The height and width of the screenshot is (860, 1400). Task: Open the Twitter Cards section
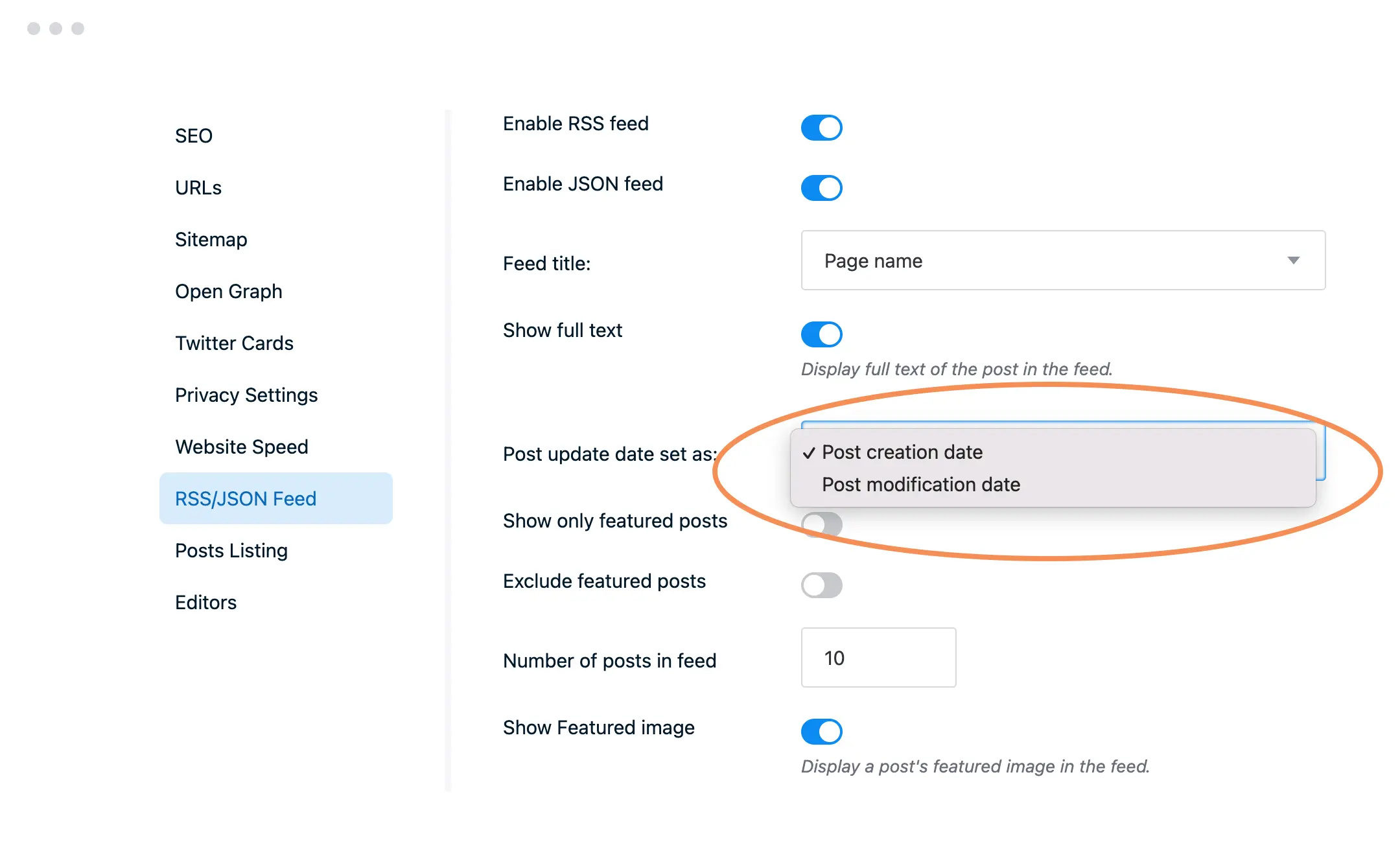[x=234, y=343]
